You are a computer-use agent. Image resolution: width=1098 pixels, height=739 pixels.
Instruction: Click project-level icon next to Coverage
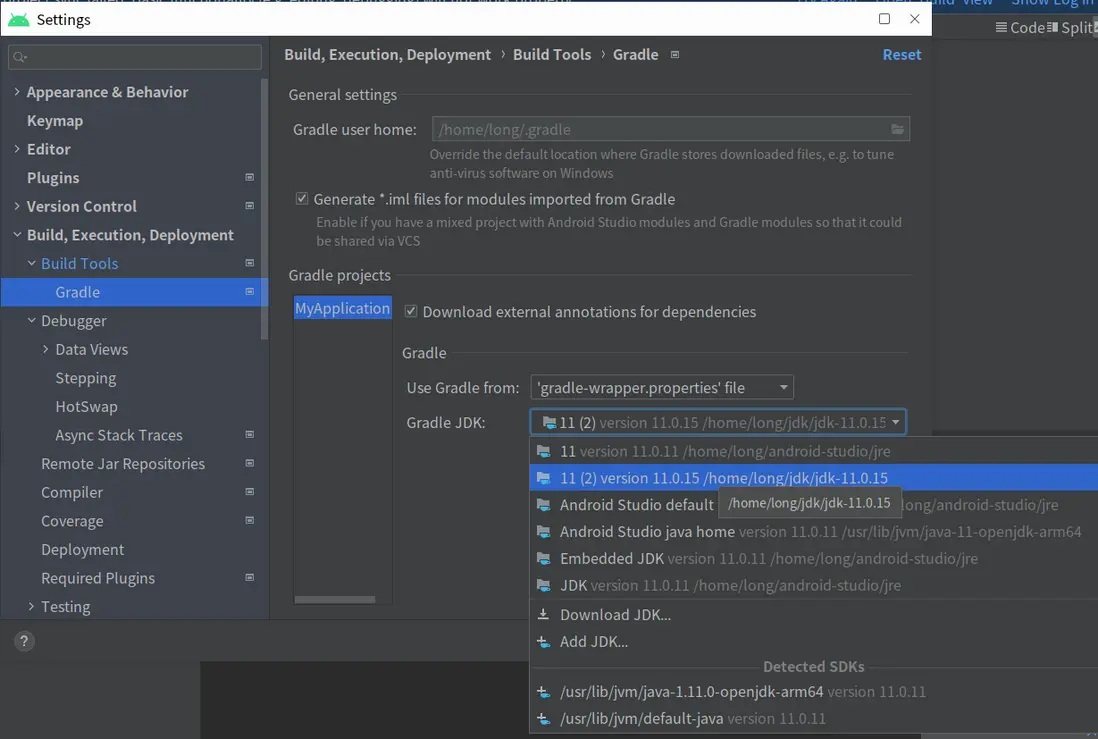pos(249,520)
